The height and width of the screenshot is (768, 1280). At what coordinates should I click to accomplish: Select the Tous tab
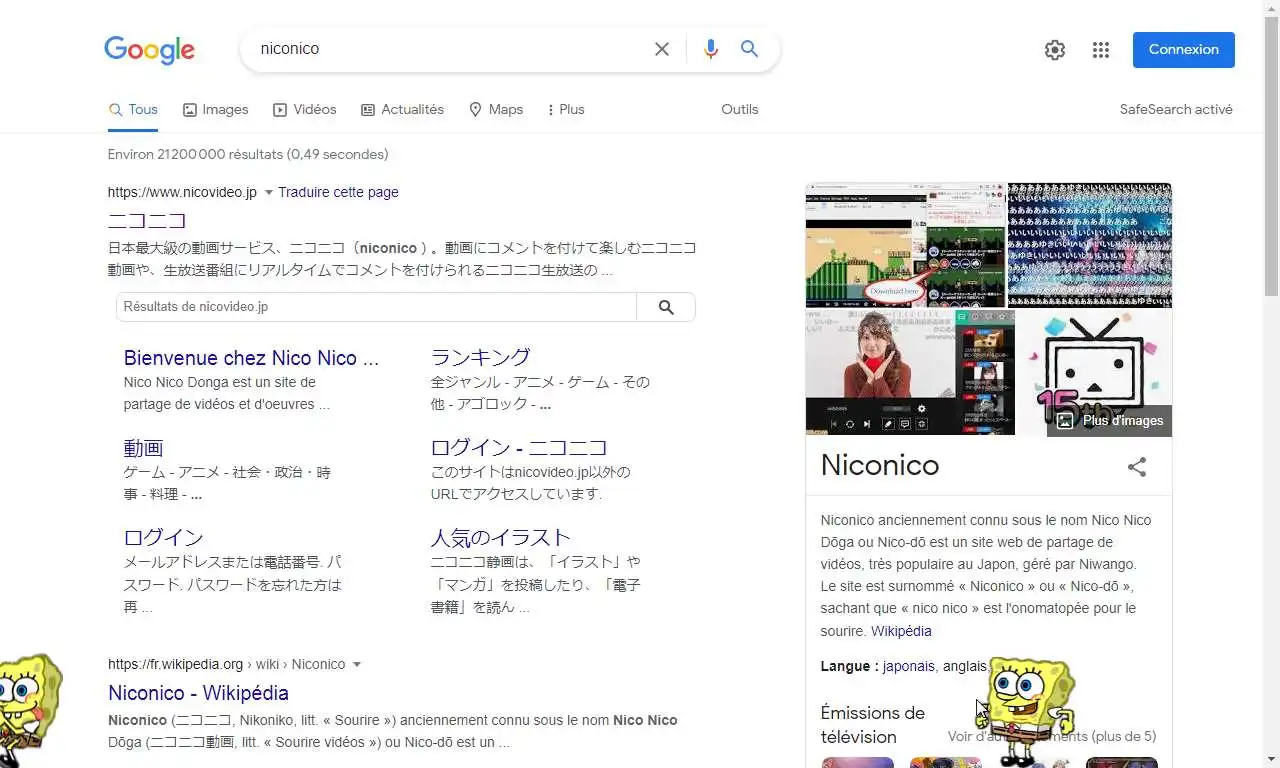(133, 110)
